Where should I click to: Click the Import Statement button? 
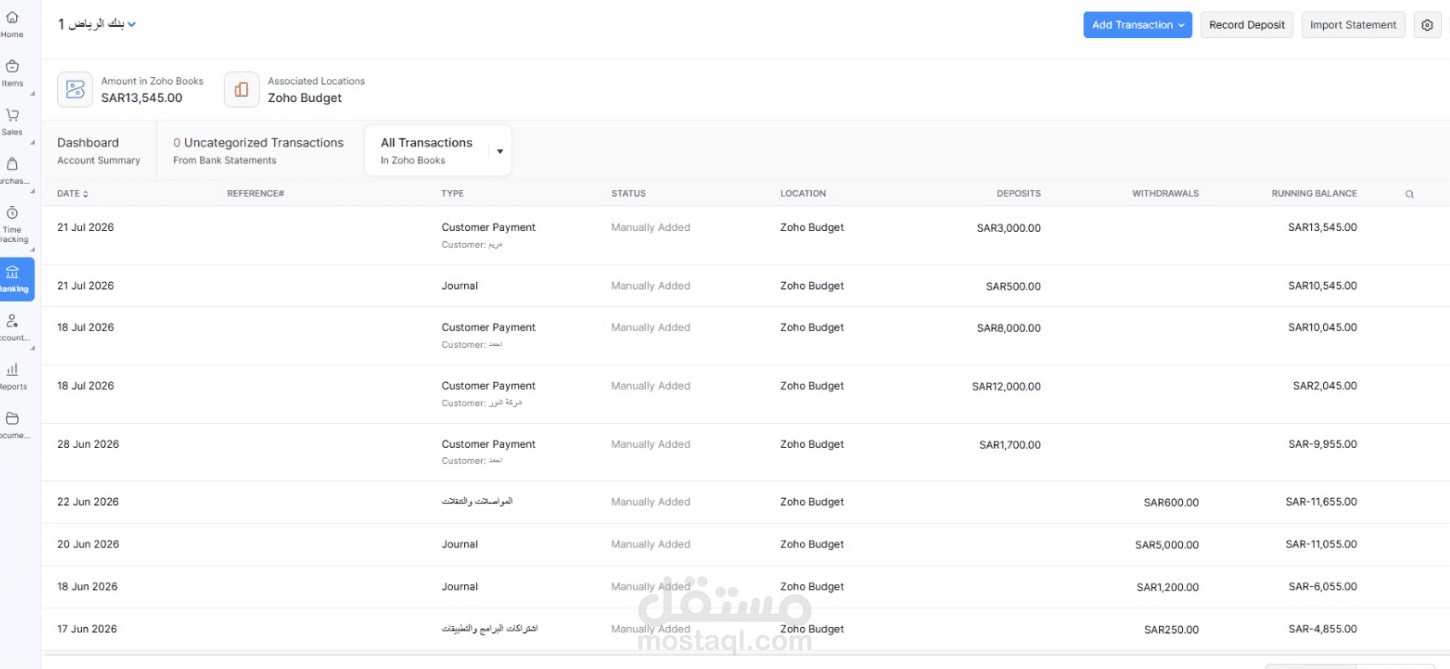click(1353, 25)
